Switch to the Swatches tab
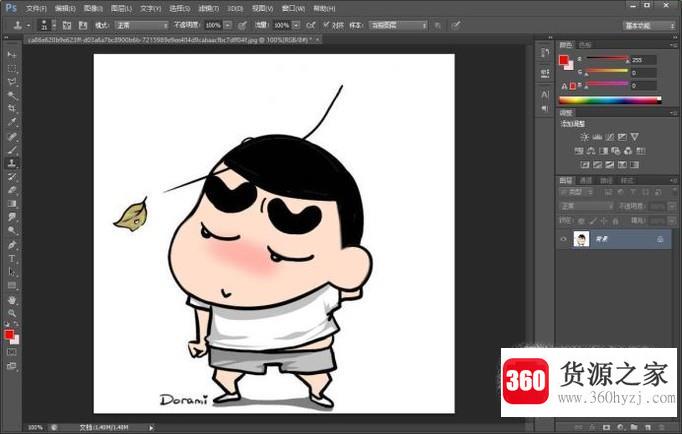The width and height of the screenshot is (682, 434). coord(585,45)
